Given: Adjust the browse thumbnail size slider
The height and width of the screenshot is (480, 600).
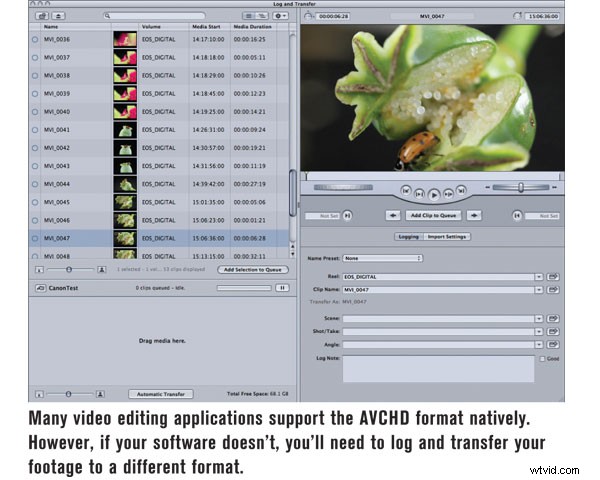Looking at the screenshot, I should point(69,269).
